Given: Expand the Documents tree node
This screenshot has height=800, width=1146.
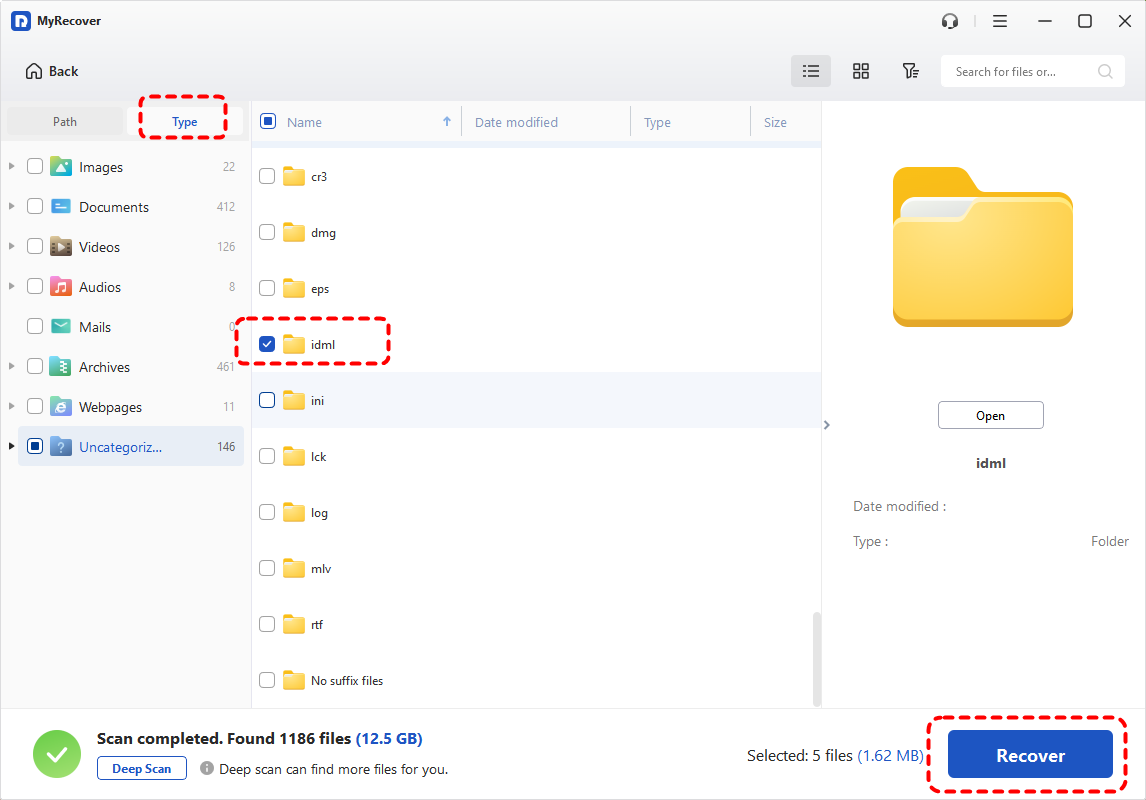Looking at the screenshot, I should click(x=12, y=207).
